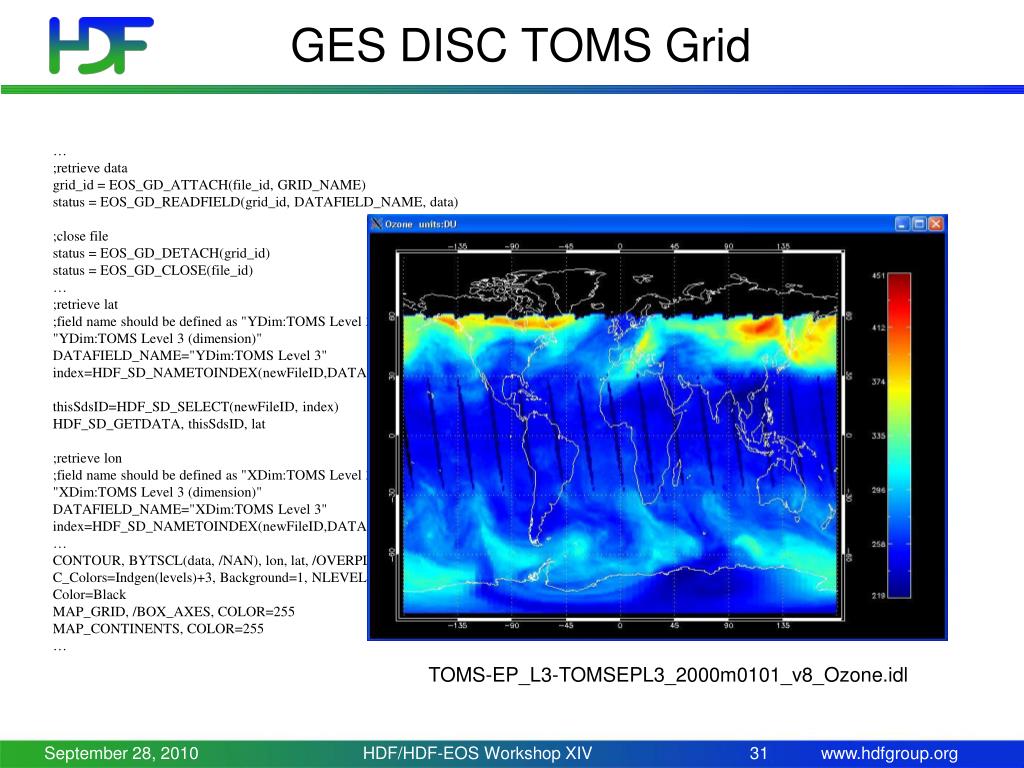The width and height of the screenshot is (1024, 768).
Task: Click the 451 color bar label
Action: coord(878,276)
